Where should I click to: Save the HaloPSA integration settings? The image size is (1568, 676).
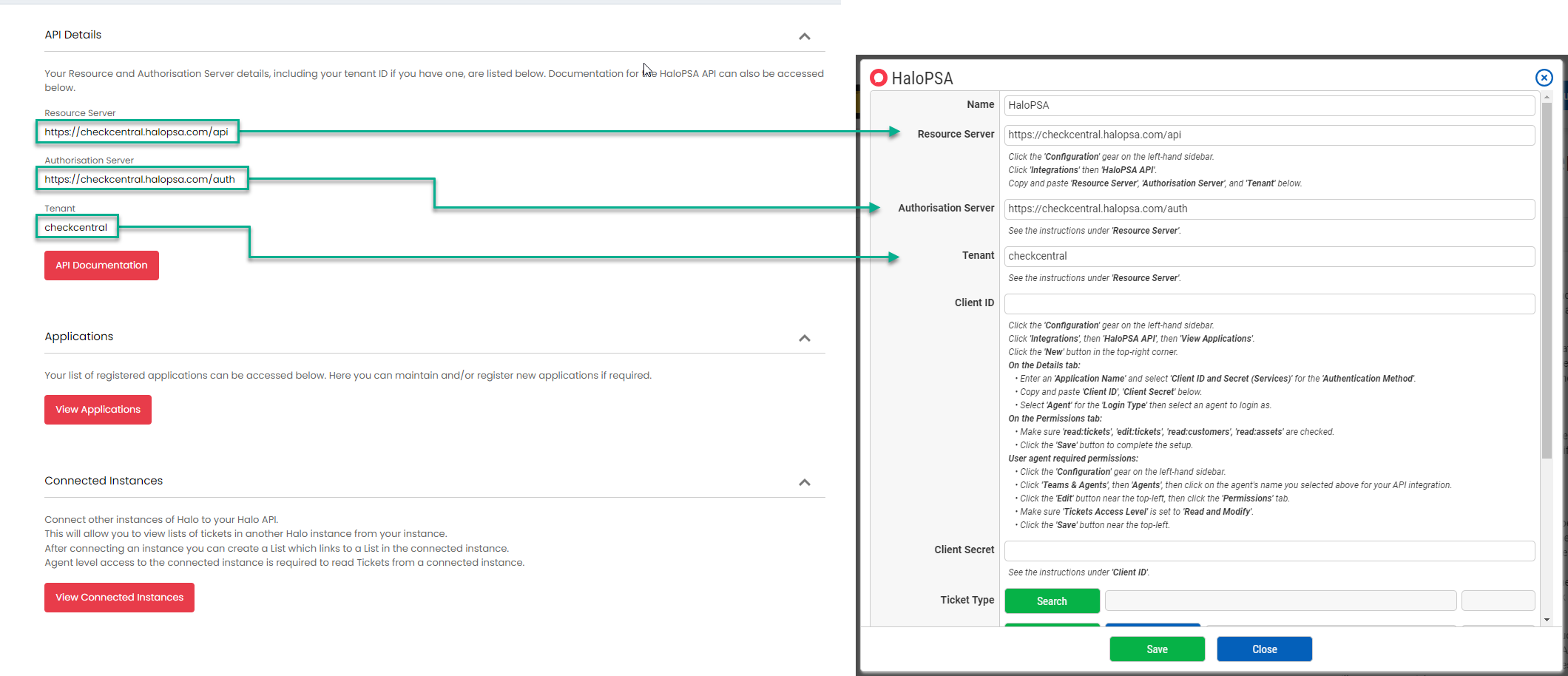[1157, 649]
